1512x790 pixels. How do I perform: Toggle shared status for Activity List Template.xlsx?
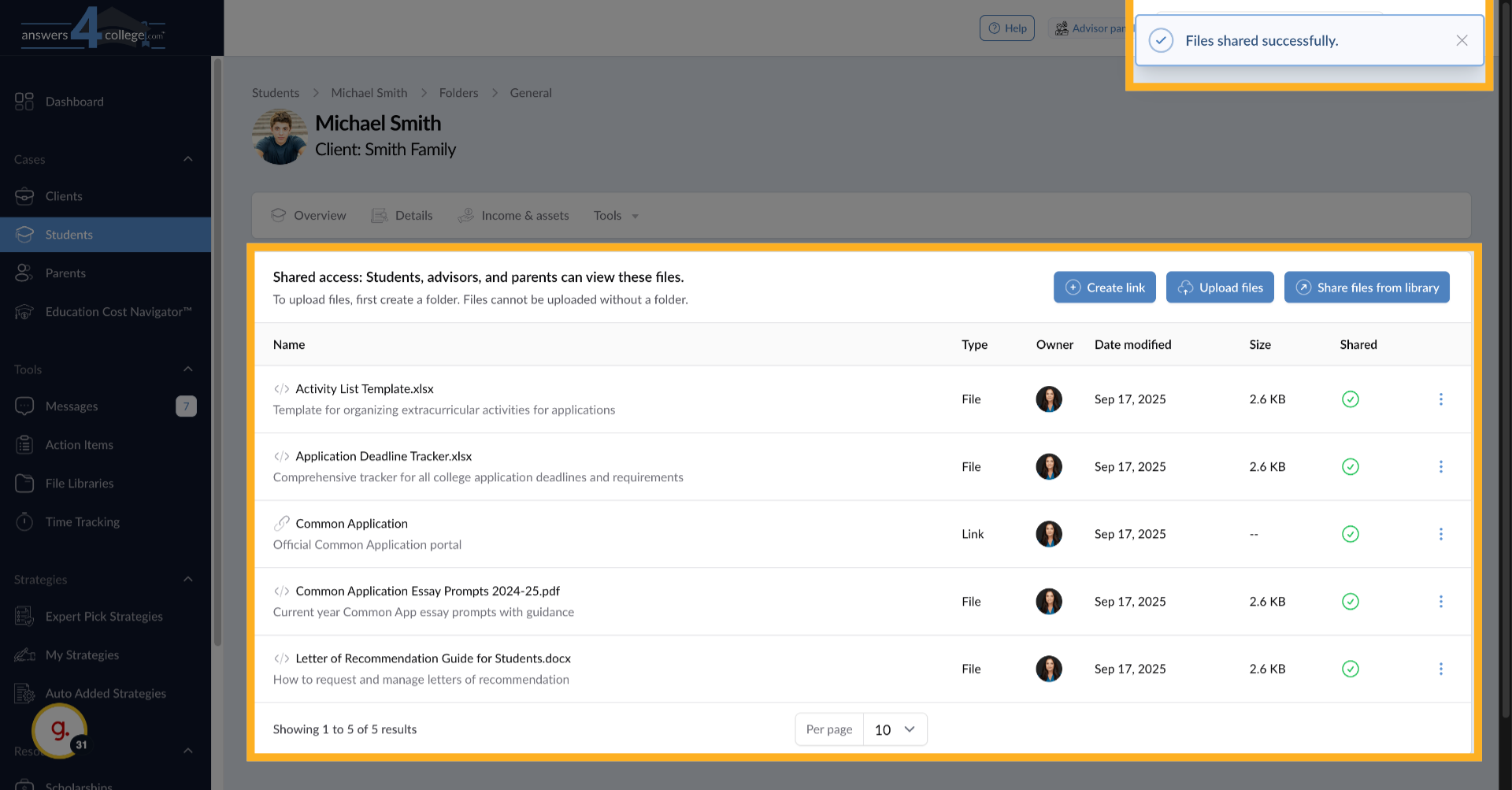point(1351,399)
